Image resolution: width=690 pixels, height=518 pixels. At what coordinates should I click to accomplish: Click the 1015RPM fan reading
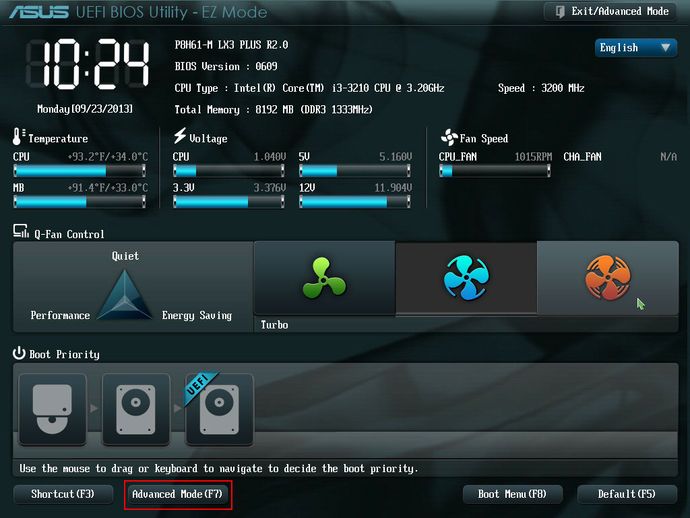click(x=533, y=157)
